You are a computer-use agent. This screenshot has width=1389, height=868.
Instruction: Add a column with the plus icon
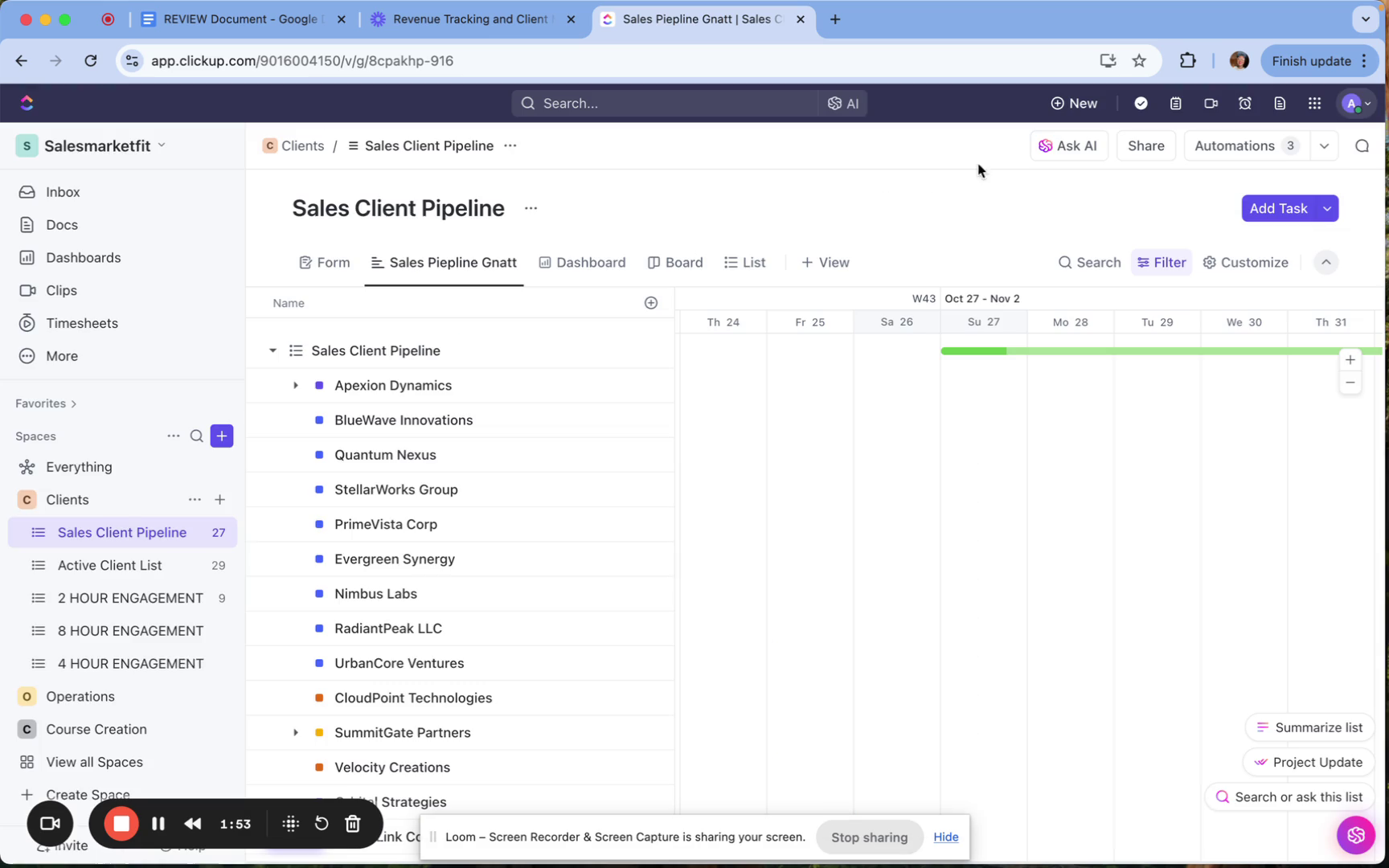650,303
